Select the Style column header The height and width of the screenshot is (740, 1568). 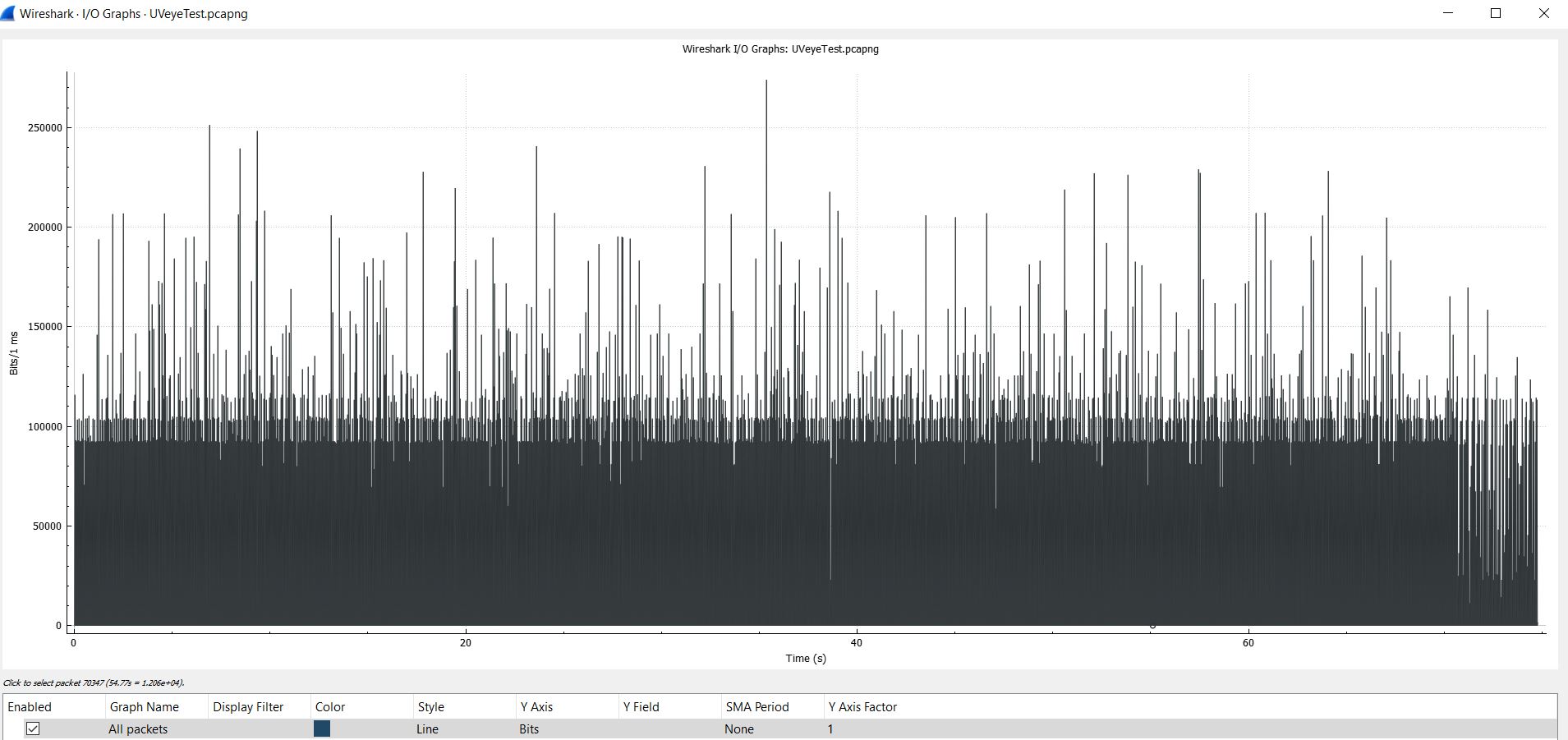tap(430, 707)
